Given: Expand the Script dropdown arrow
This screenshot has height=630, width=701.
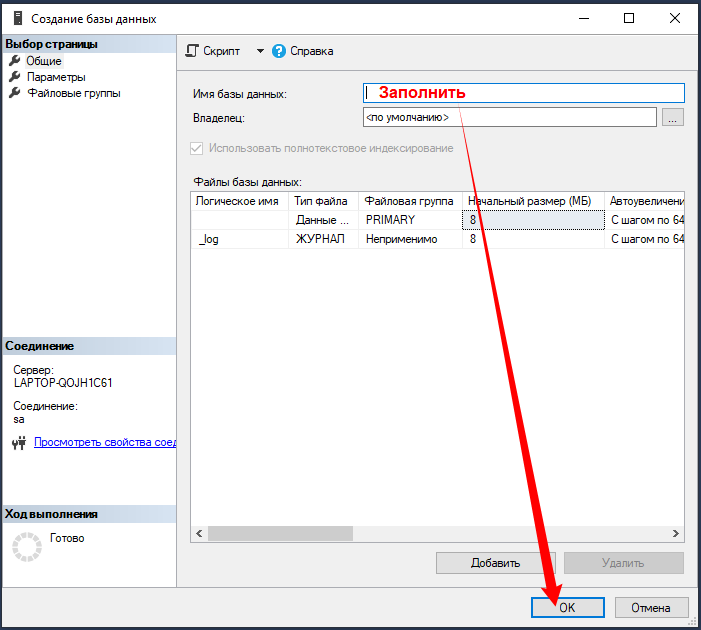Looking at the screenshot, I should click(x=260, y=51).
